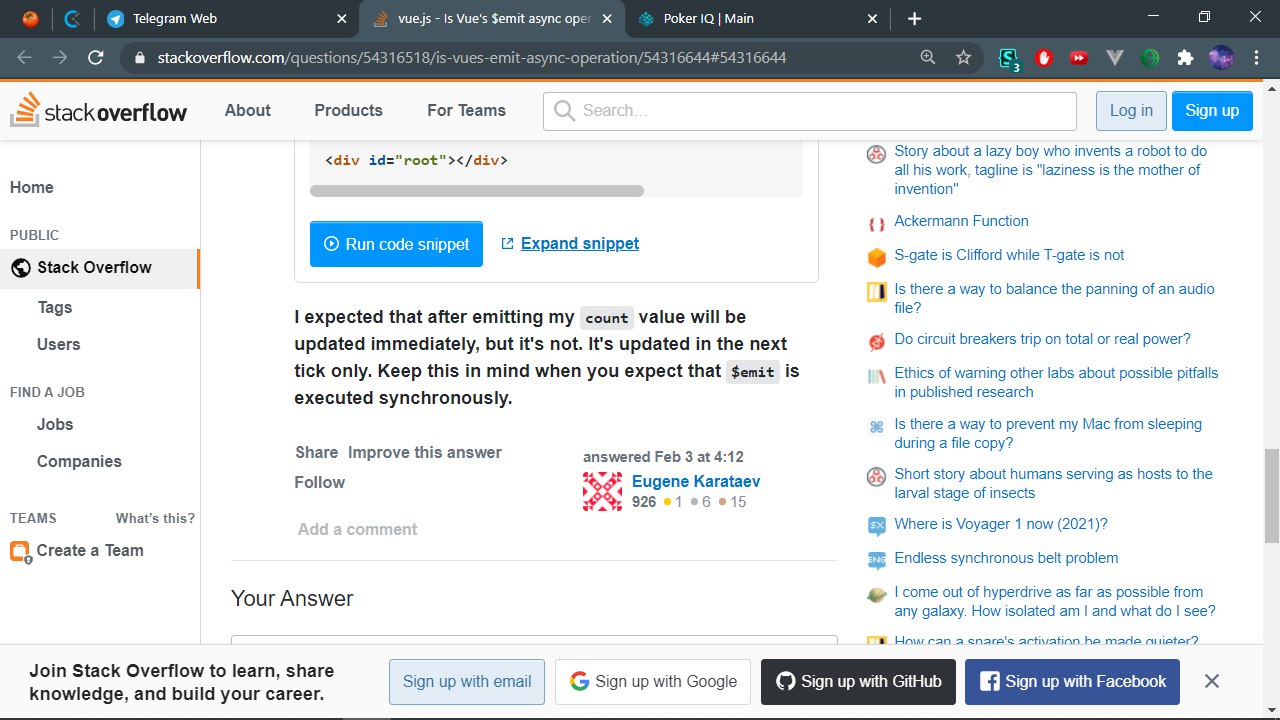Open Tags in left sidebar
Screen dimensions: 1280x720
pos(55,307)
